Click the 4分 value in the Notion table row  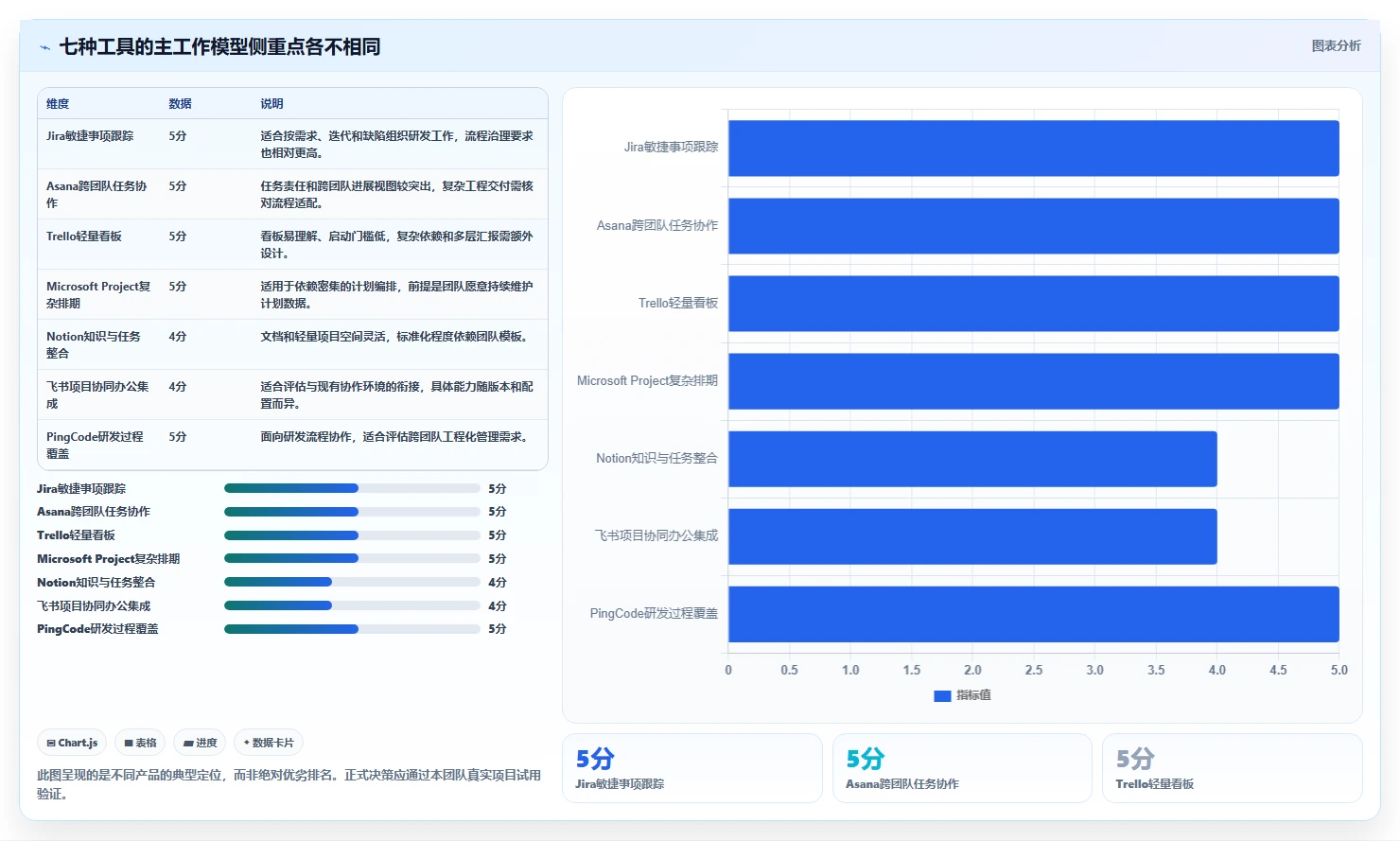point(178,337)
